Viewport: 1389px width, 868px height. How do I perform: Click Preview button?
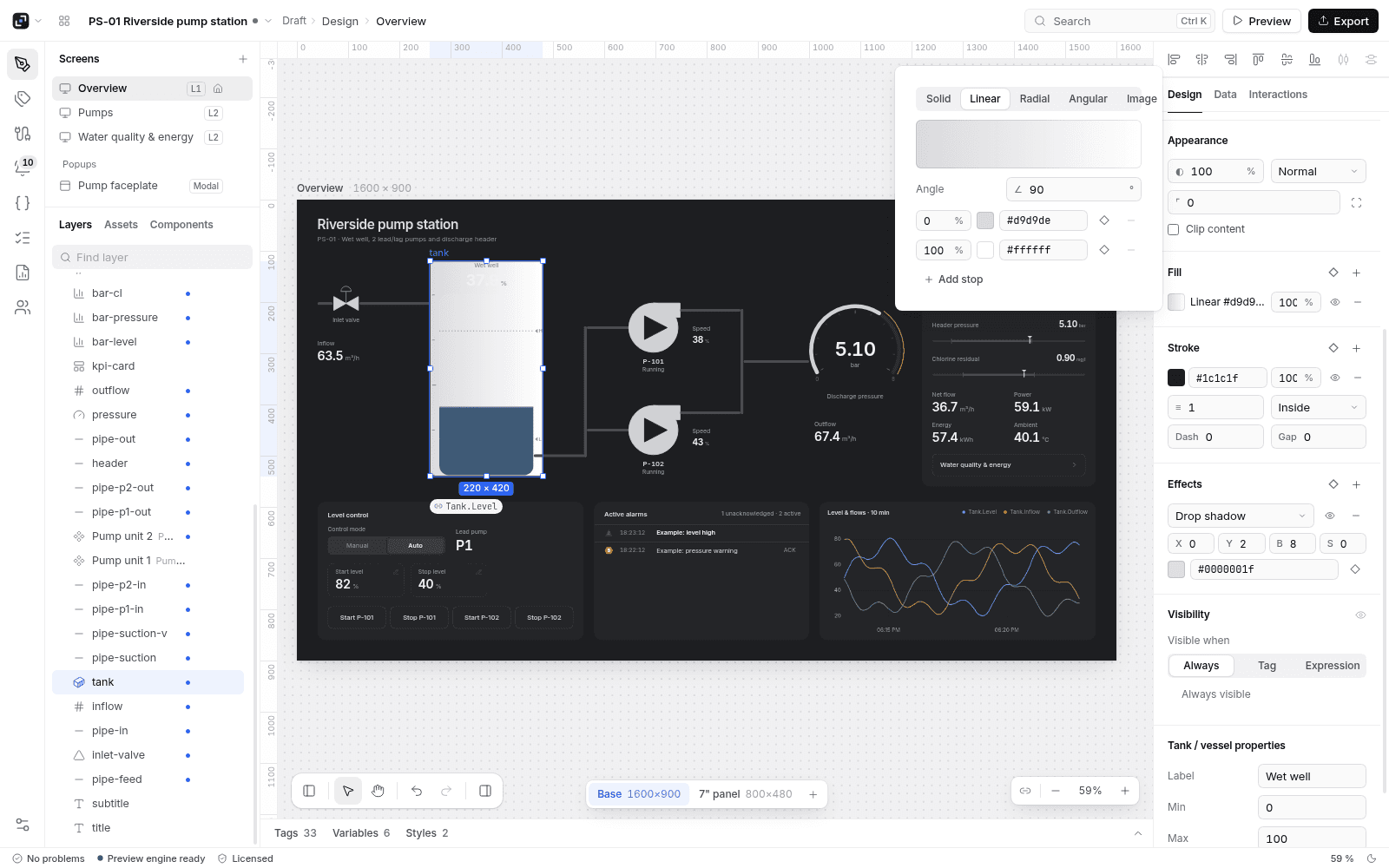pyautogui.click(x=1262, y=21)
